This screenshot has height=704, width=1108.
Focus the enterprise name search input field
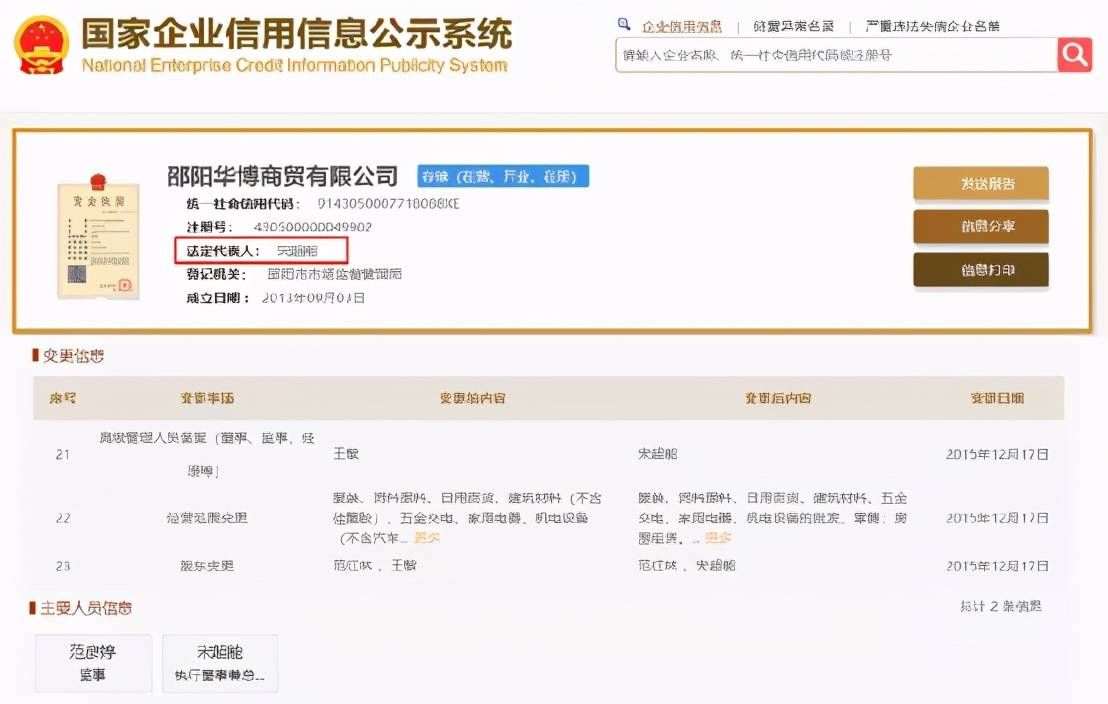coord(835,55)
